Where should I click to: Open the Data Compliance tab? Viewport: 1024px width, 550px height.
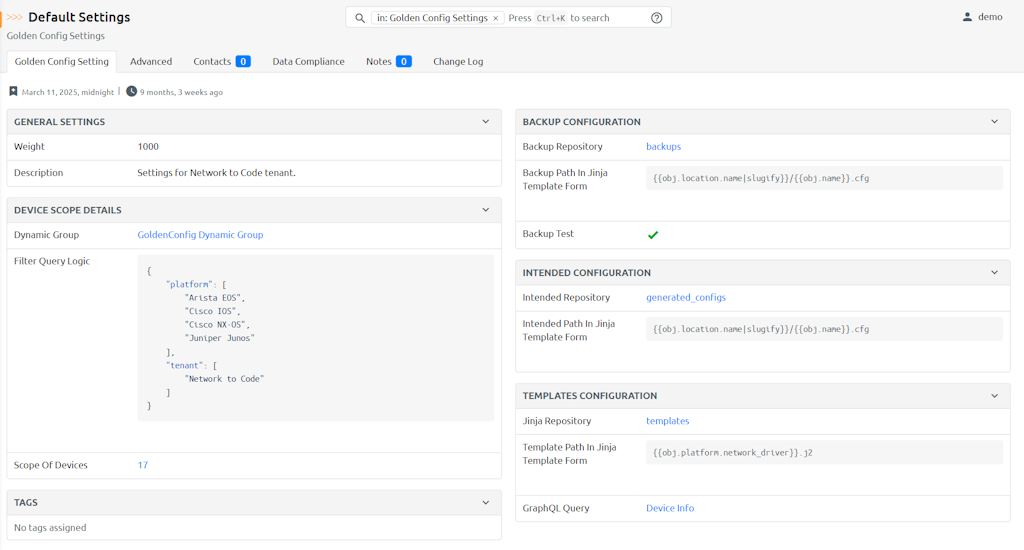click(308, 62)
